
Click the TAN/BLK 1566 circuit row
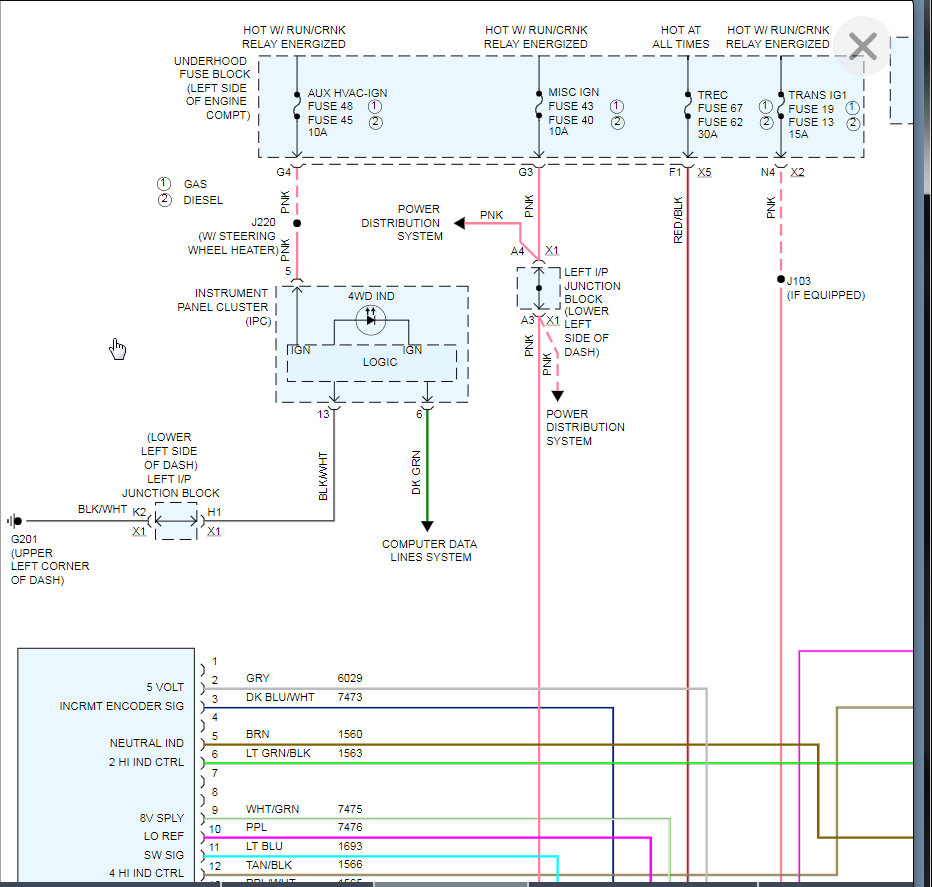click(304, 865)
